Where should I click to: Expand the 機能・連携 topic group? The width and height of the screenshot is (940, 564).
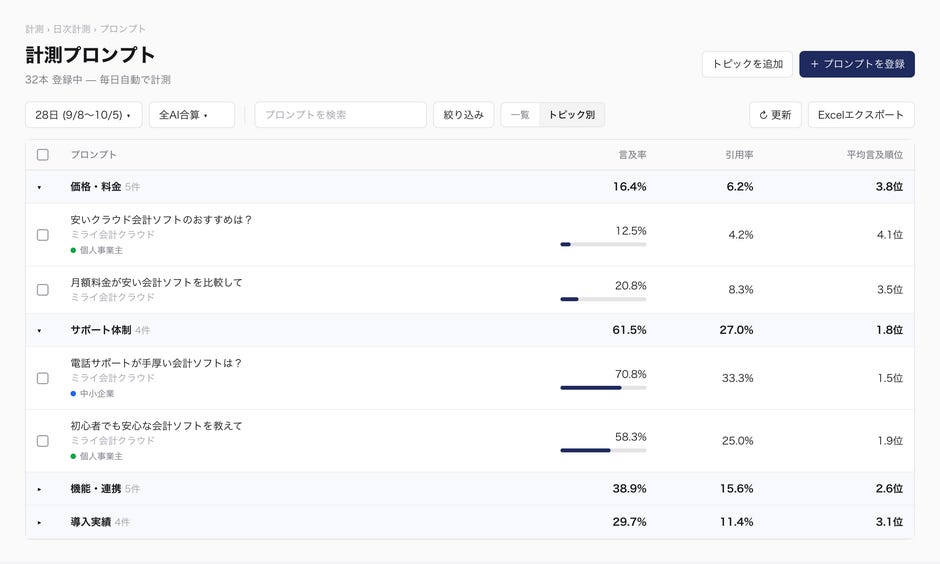coord(40,489)
